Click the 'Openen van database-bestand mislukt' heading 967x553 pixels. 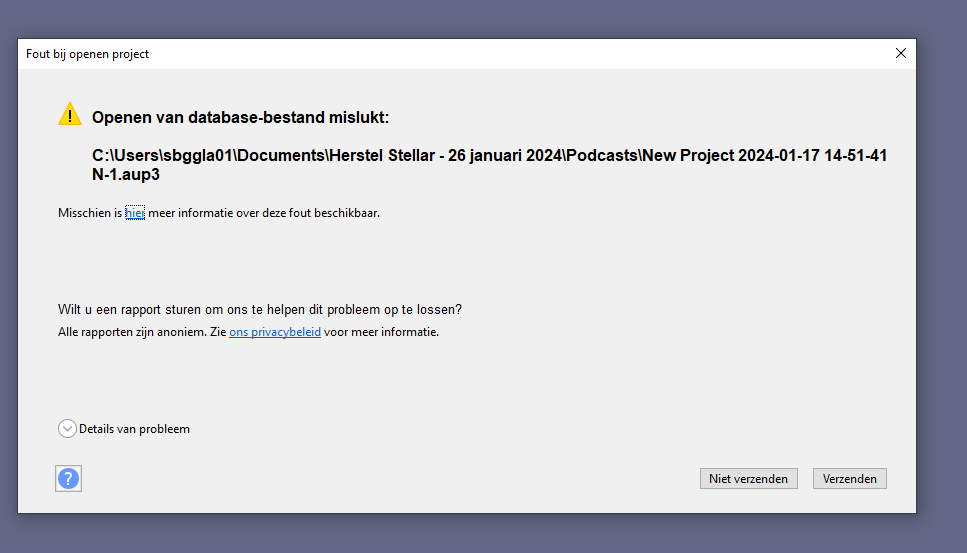coord(240,118)
